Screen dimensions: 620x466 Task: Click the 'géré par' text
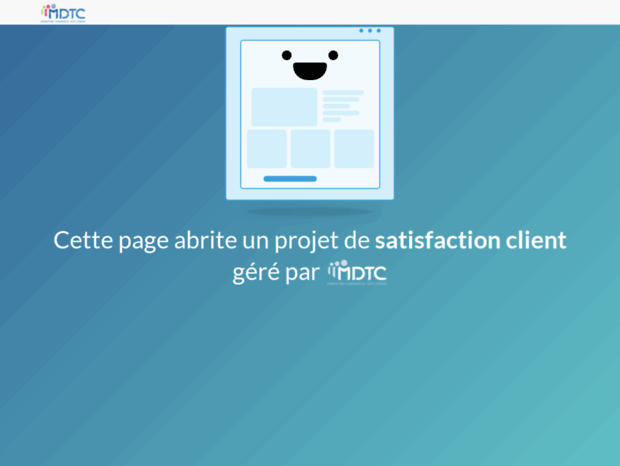(x=275, y=273)
